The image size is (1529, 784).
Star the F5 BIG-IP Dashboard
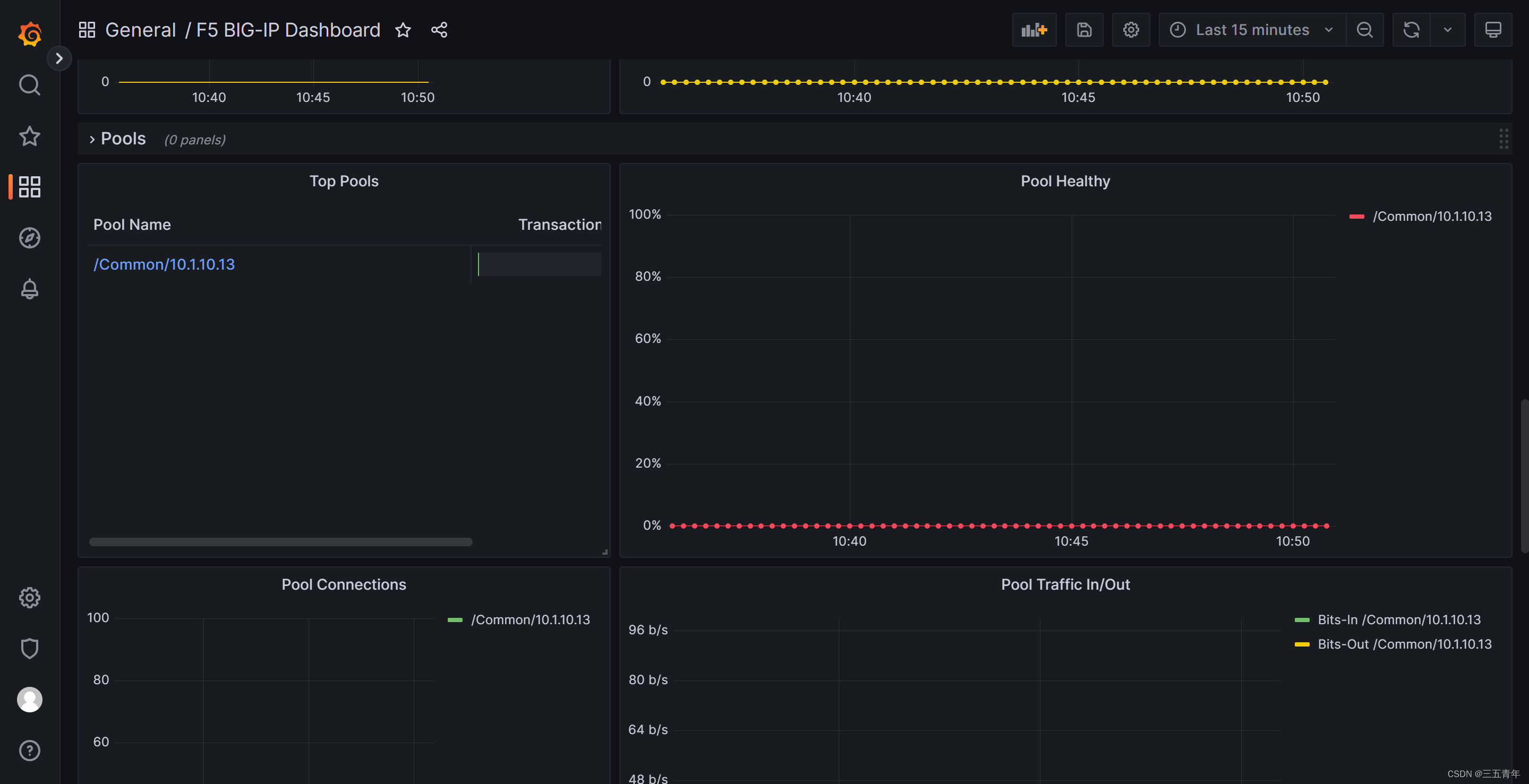[403, 30]
